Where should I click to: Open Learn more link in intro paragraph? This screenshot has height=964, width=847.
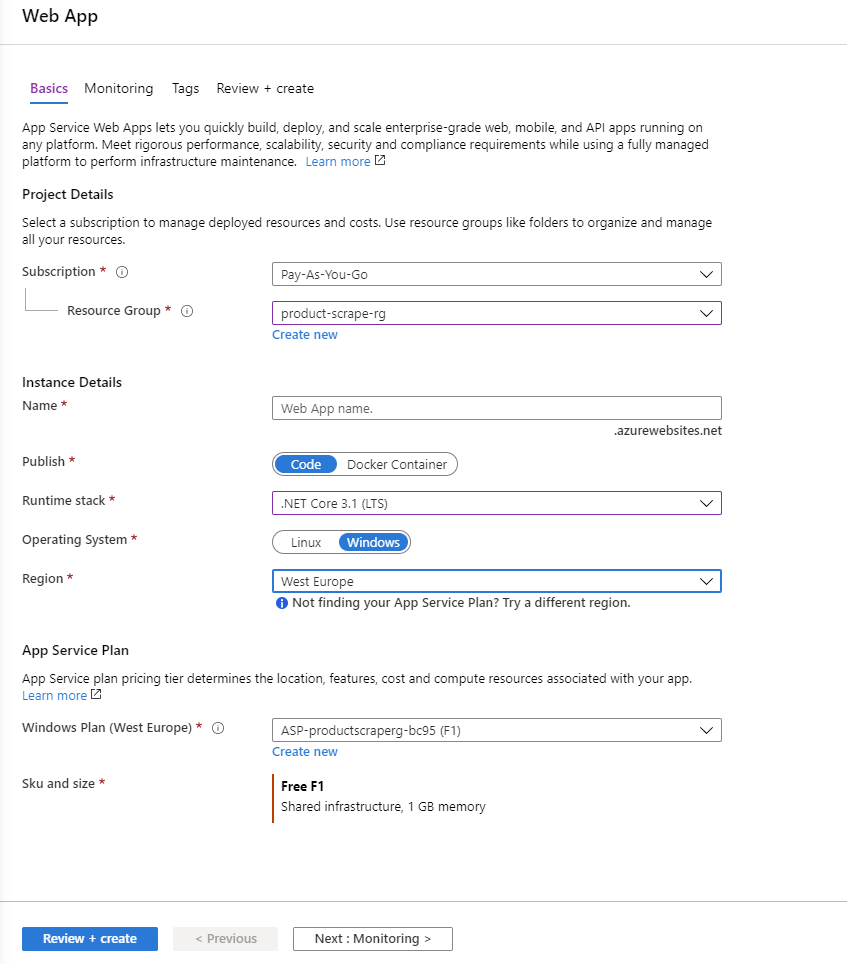click(338, 162)
